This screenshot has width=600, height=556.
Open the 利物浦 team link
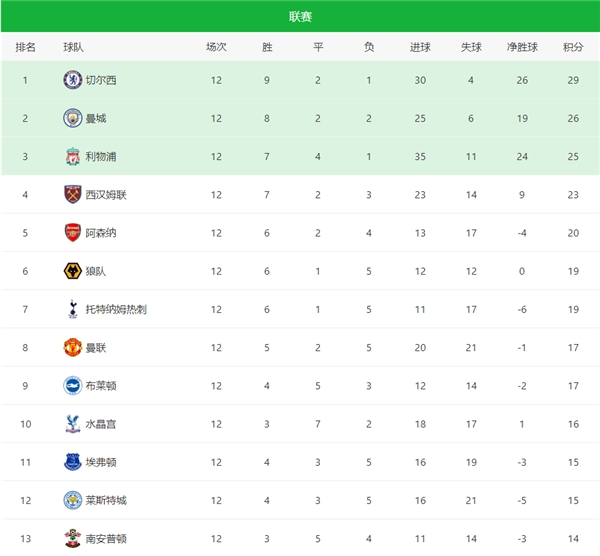tap(100, 157)
